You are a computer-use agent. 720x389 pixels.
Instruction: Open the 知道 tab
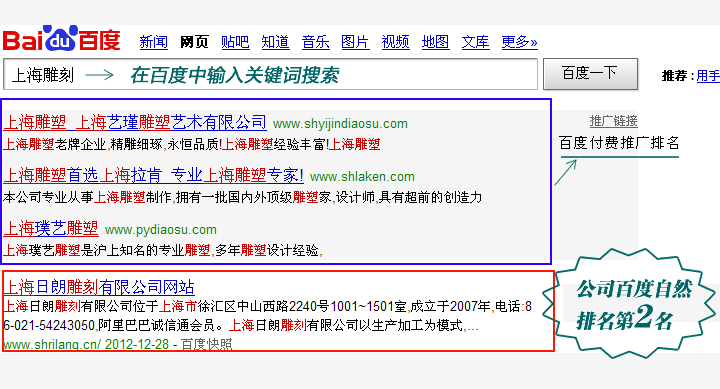275,42
